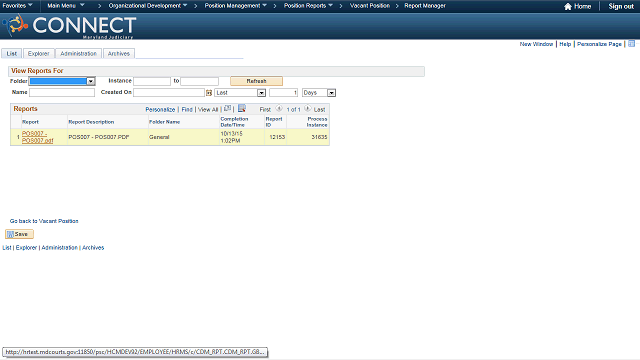Sort by the Process Instance column header
The height and width of the screenshot is (360, 640).
click(x=317, y=122)
